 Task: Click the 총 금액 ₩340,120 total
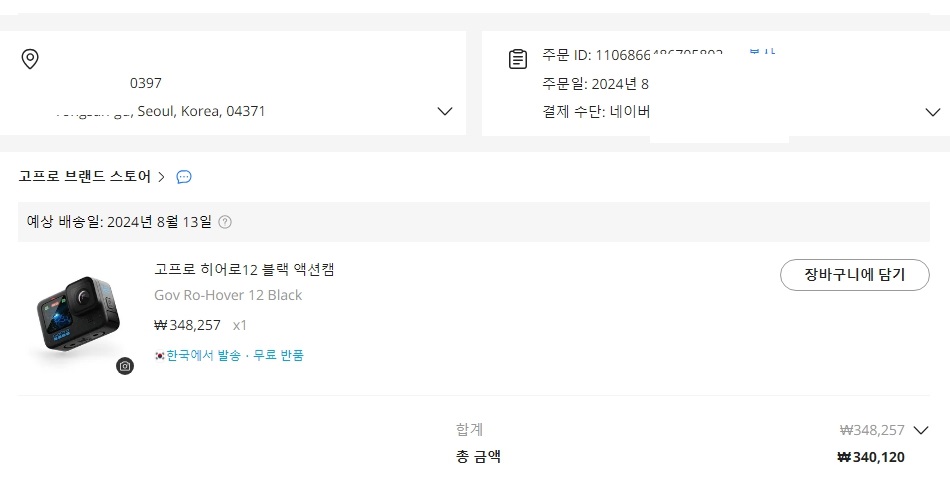tap(870, 457)
